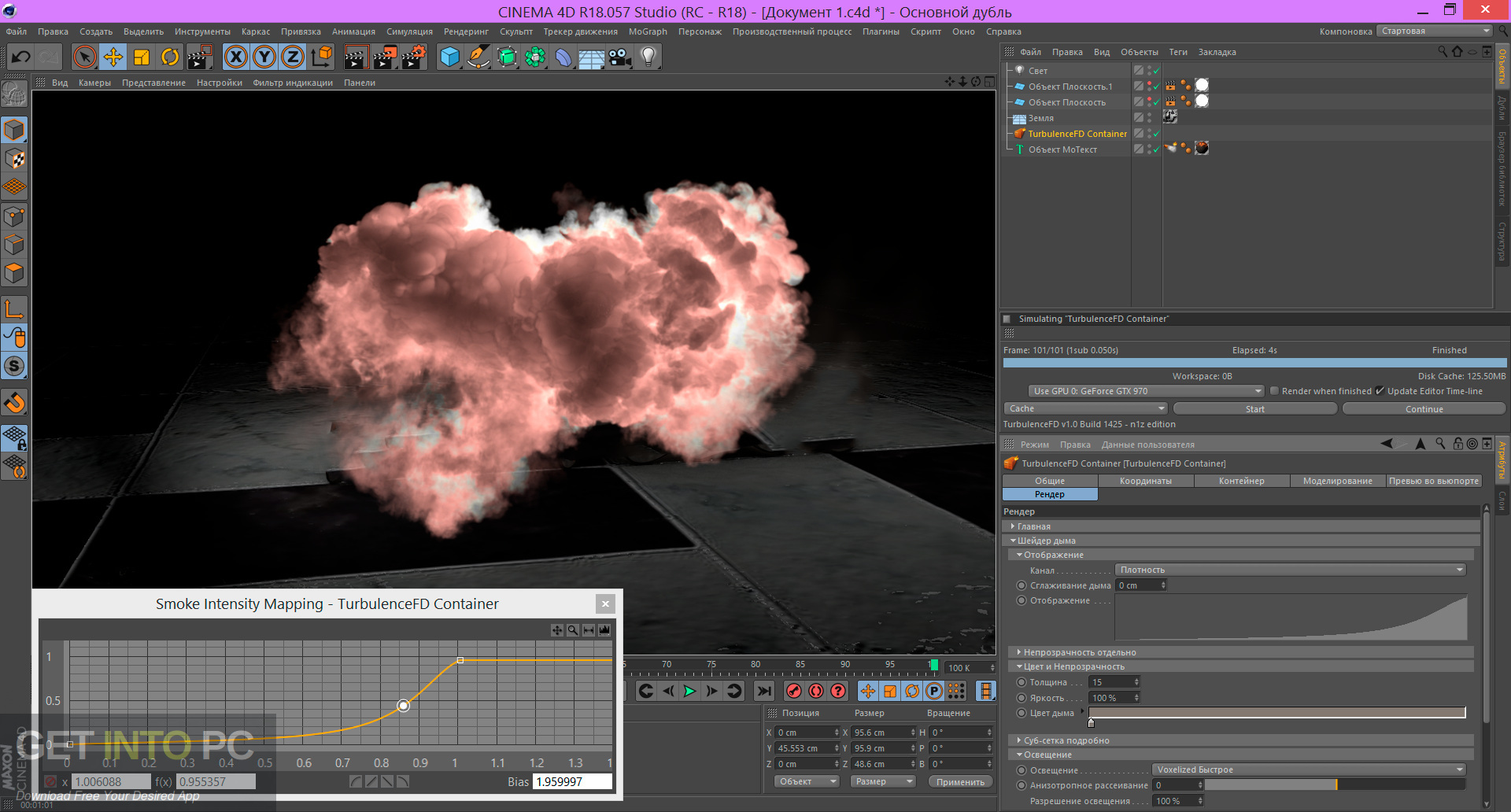The image size is (1511, 812).
Task: Open Канал Плотность dropdown
Action: click(1291, 570)
